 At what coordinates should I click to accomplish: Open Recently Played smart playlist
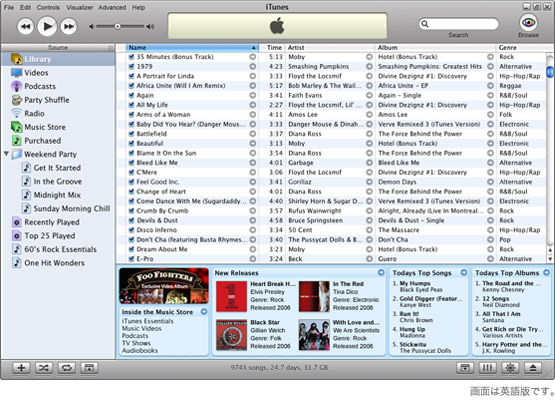pos(58,222)
